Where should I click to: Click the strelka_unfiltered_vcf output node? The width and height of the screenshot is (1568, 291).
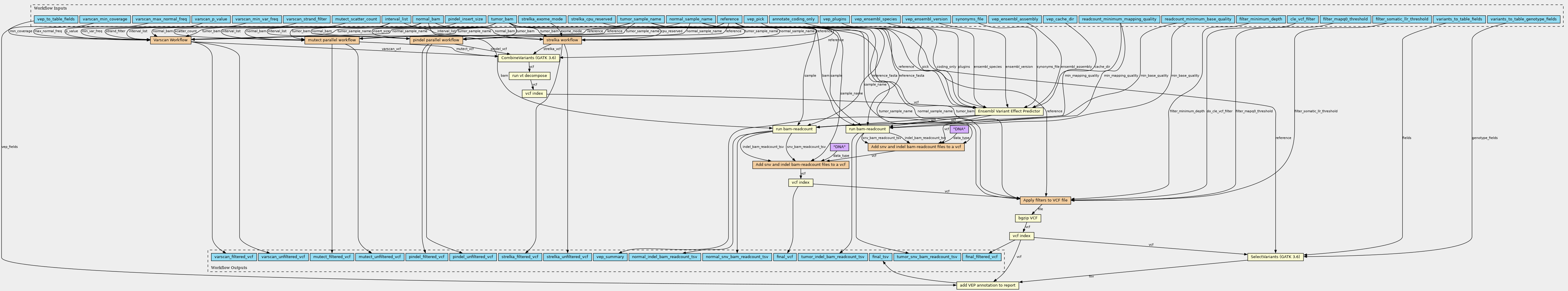click(567, 257)
